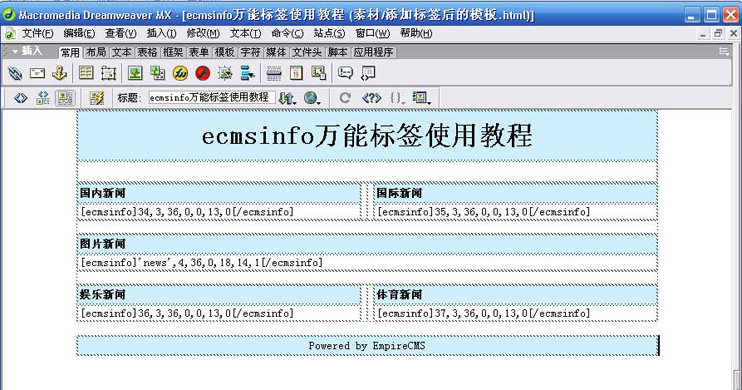Click the document title input field

212,98
